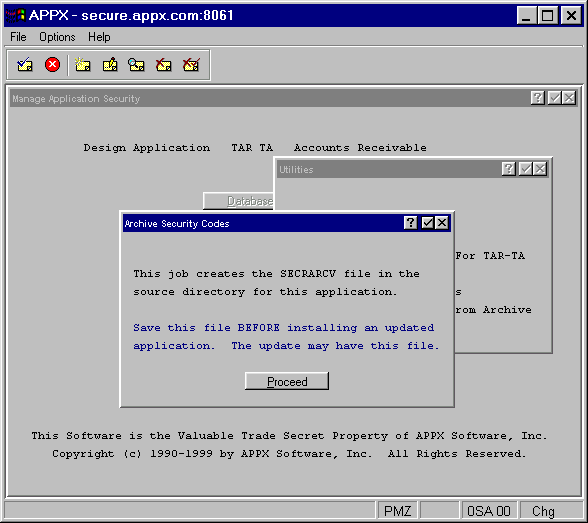The width and height of the screenshot is (588, 523).
Task: Open the Options menu
Action: 57,37
